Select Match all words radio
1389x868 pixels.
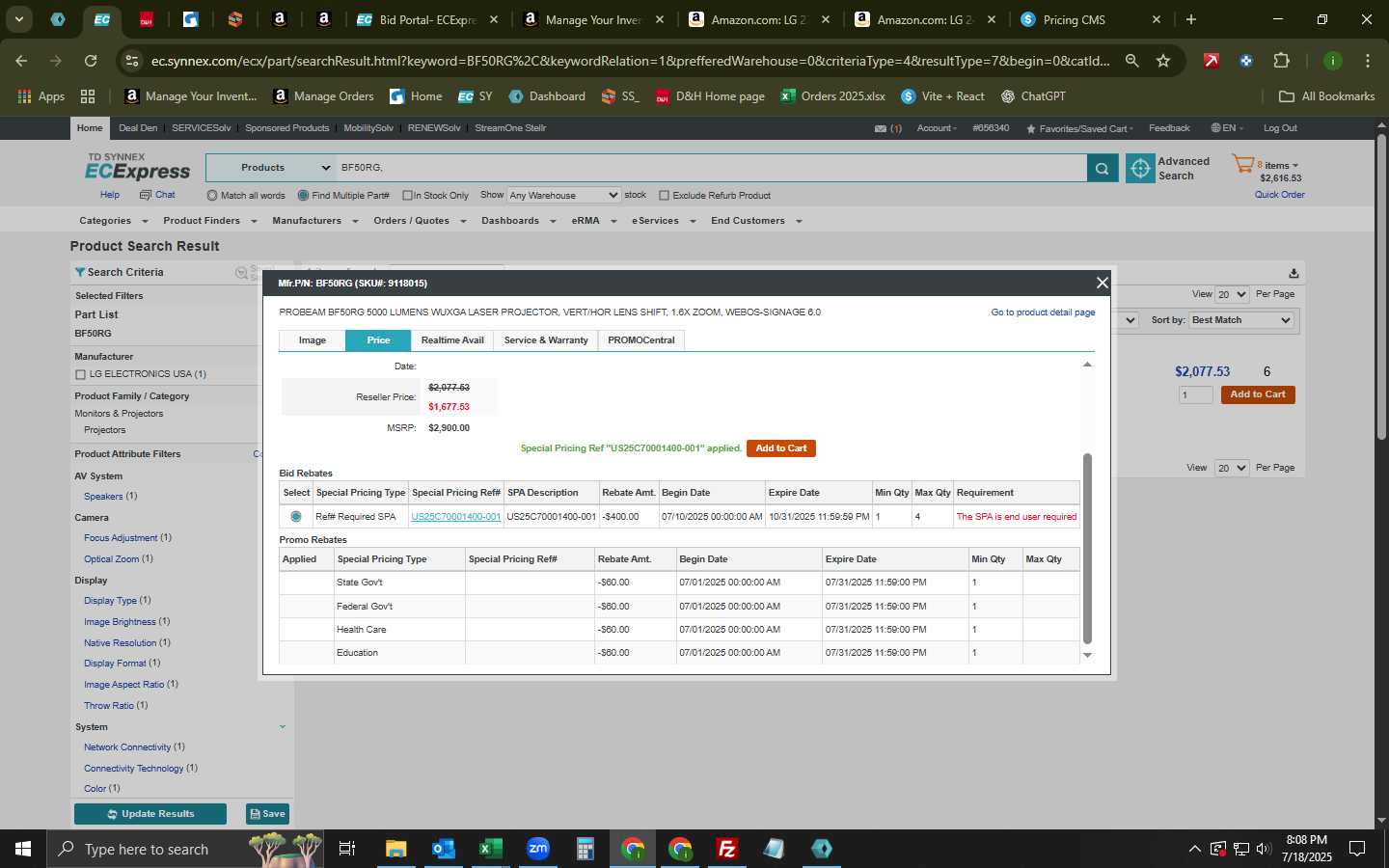pyautogui.click(x=212, y=196)
